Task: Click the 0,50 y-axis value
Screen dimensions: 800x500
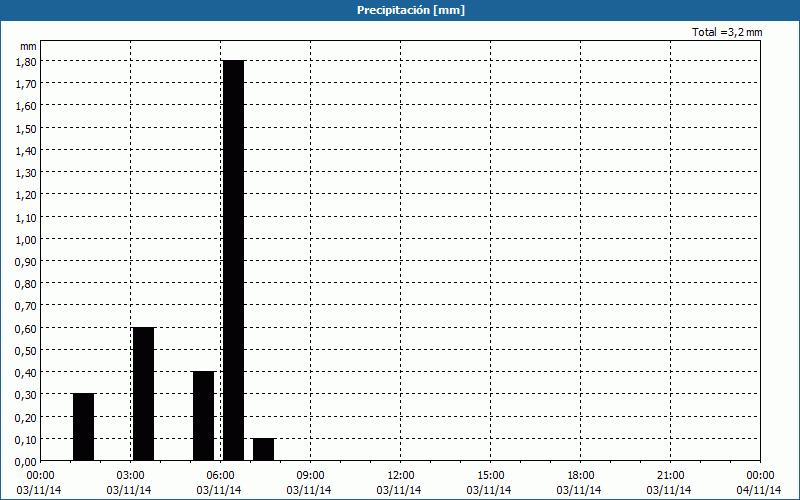Action: (x=26, y=351)
